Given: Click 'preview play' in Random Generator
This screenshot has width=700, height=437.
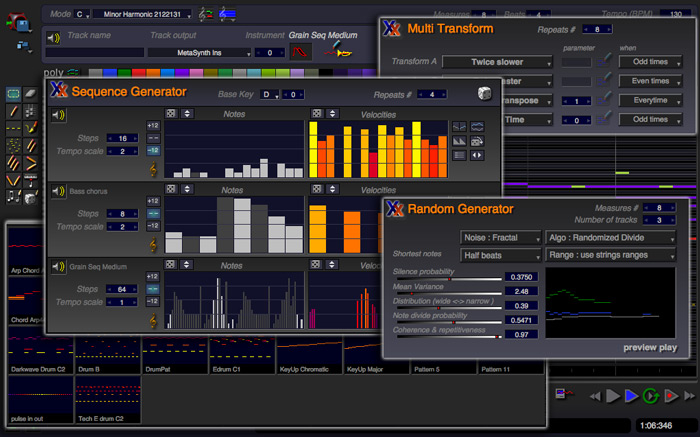Looking at the screenshot, I should point(649,347).
